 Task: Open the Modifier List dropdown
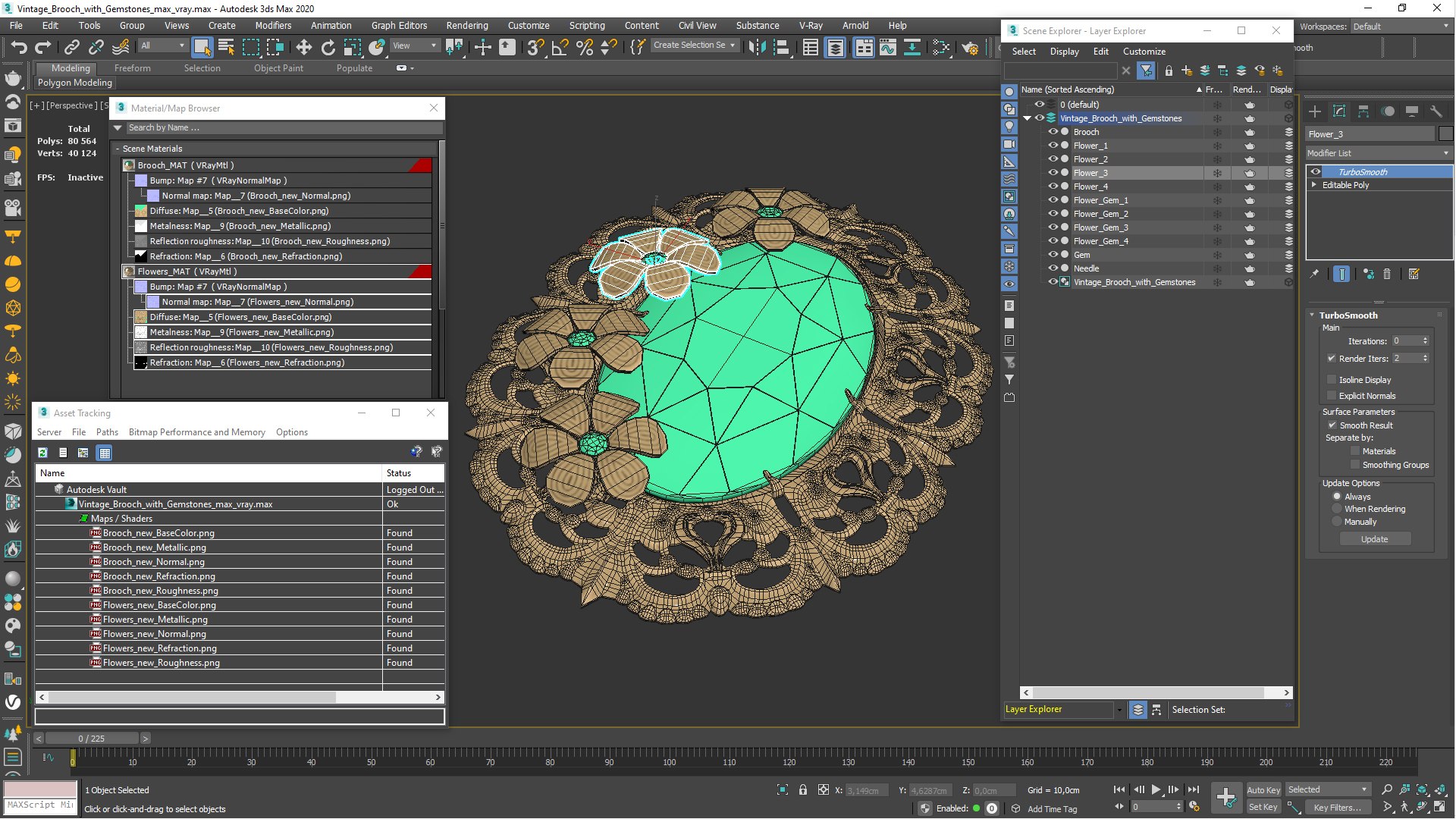tap(1378, 152)
